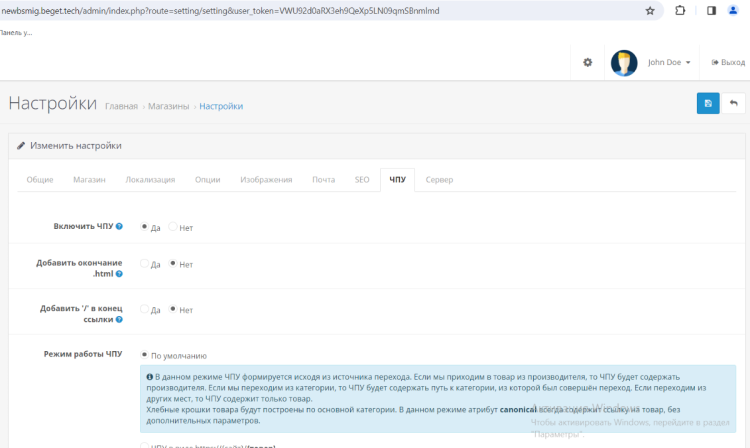Screen dimensions: 750x448
Task: Bookmark page with the star icon
Action: (650, 11)
